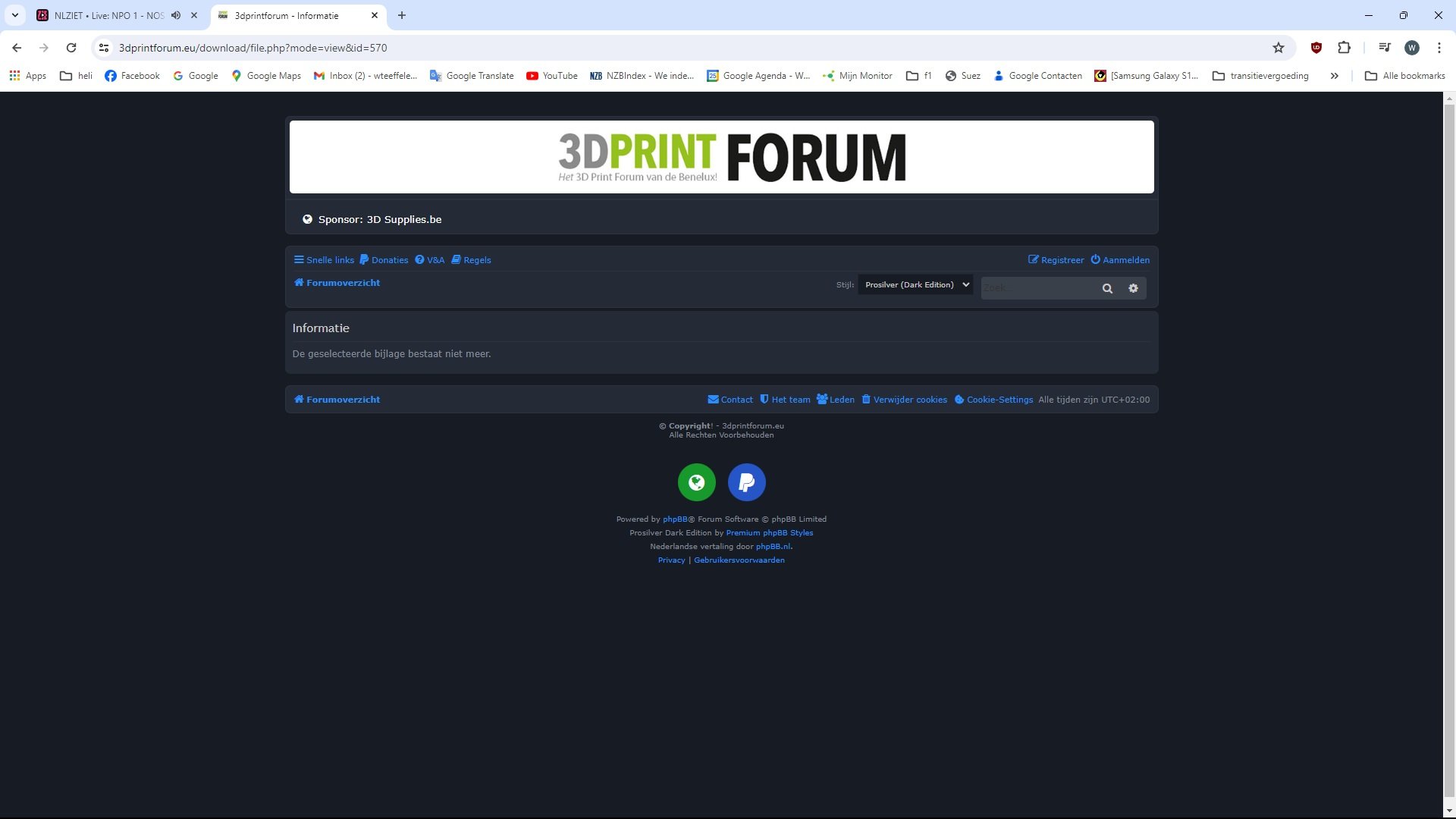This screenshot has height=819, width=1456.
Task: Switch to the NLZIET Live tab
Action: click(106, 15)
